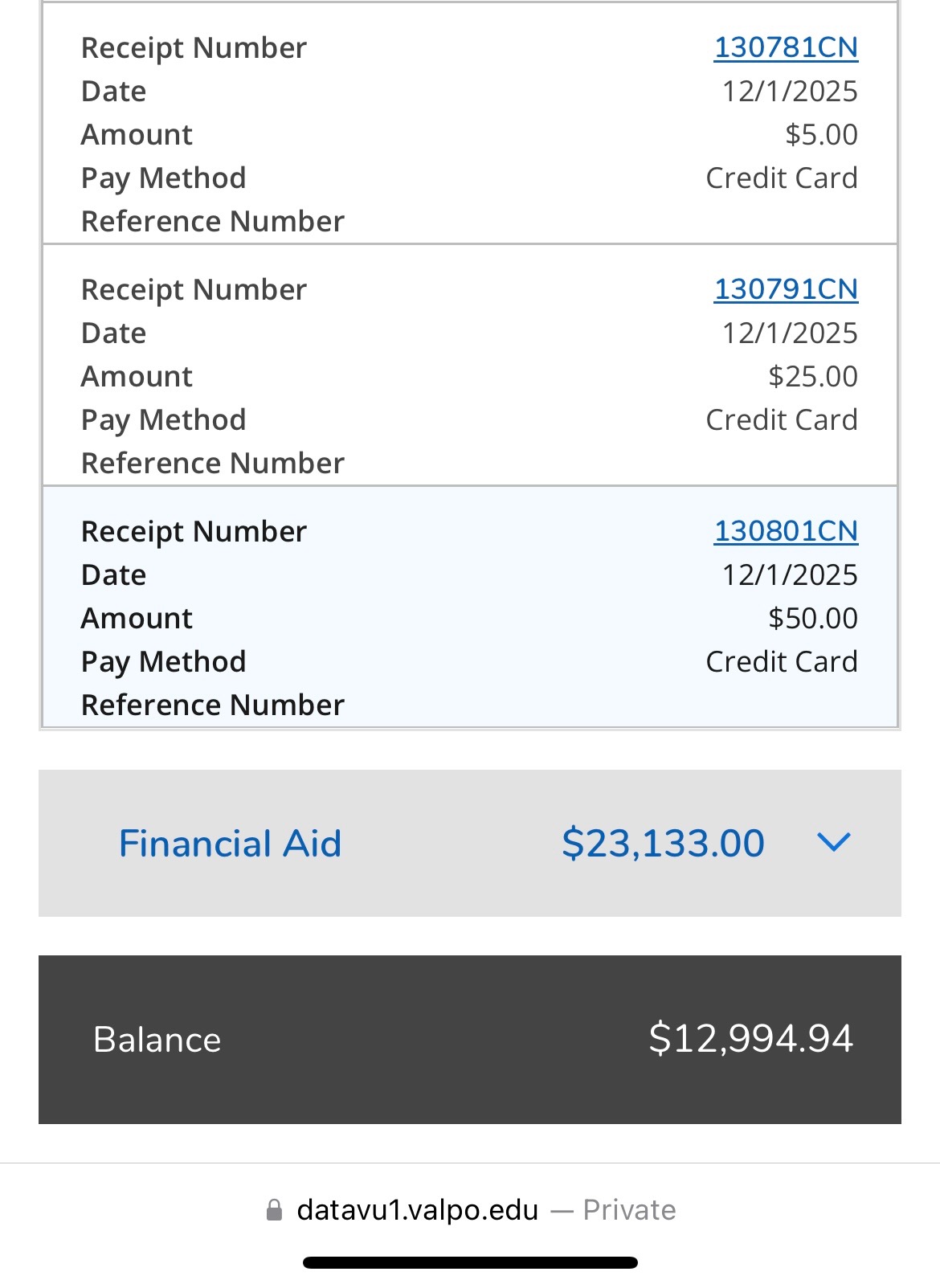Tap the home indicator bar
Screen dimensions: 940x1288
click(x=470, y=1263)
